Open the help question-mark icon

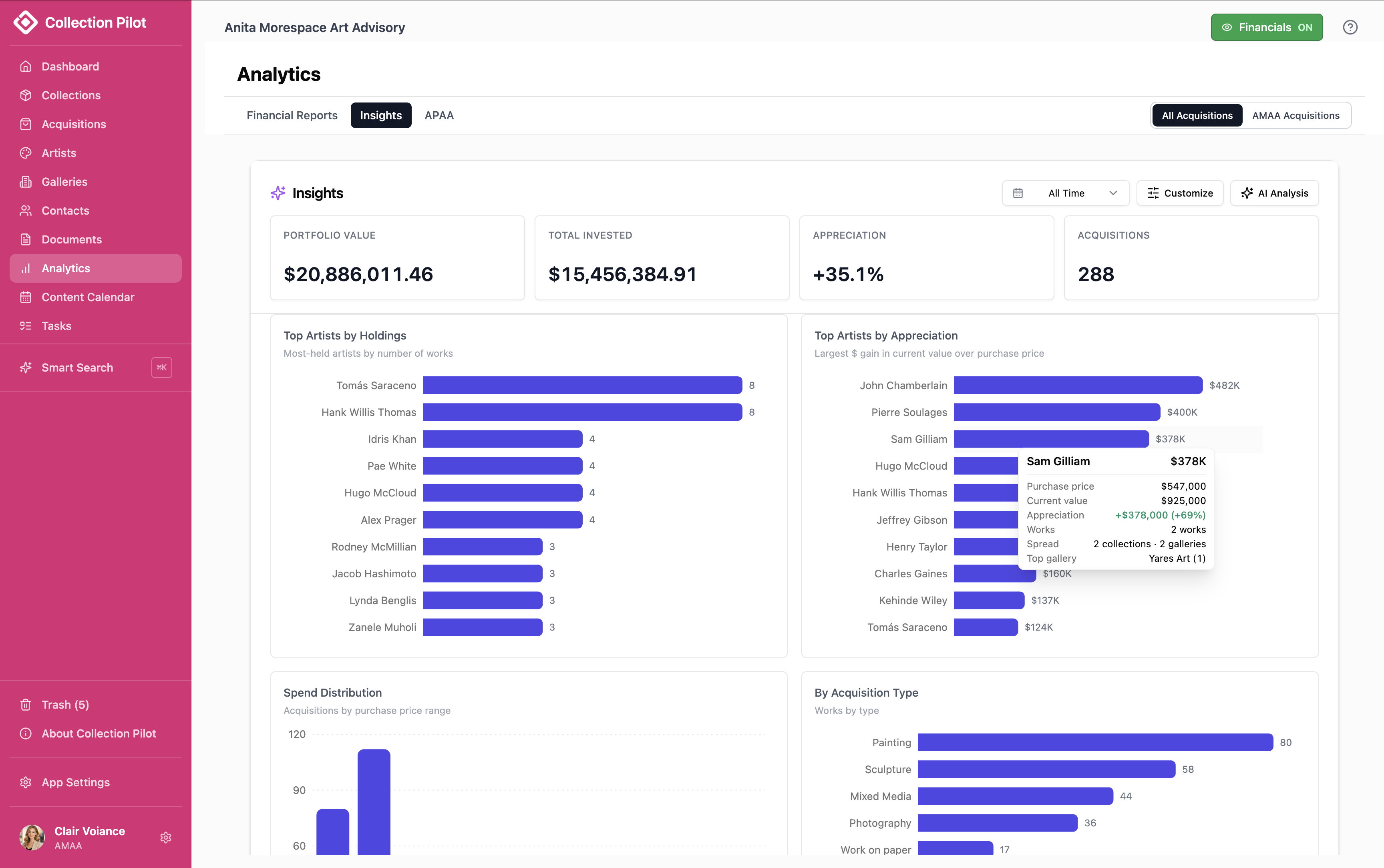(x=1350, y=27)
